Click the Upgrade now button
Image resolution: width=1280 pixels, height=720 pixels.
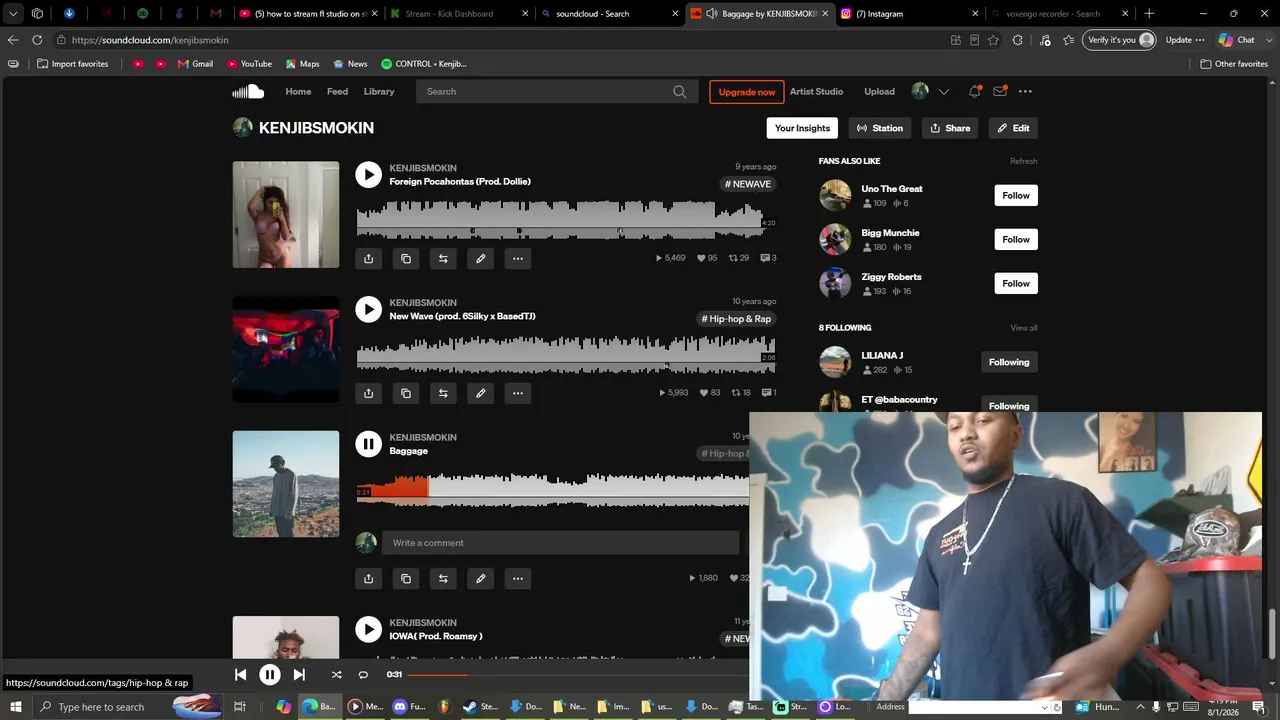click(x=747, y=92)
